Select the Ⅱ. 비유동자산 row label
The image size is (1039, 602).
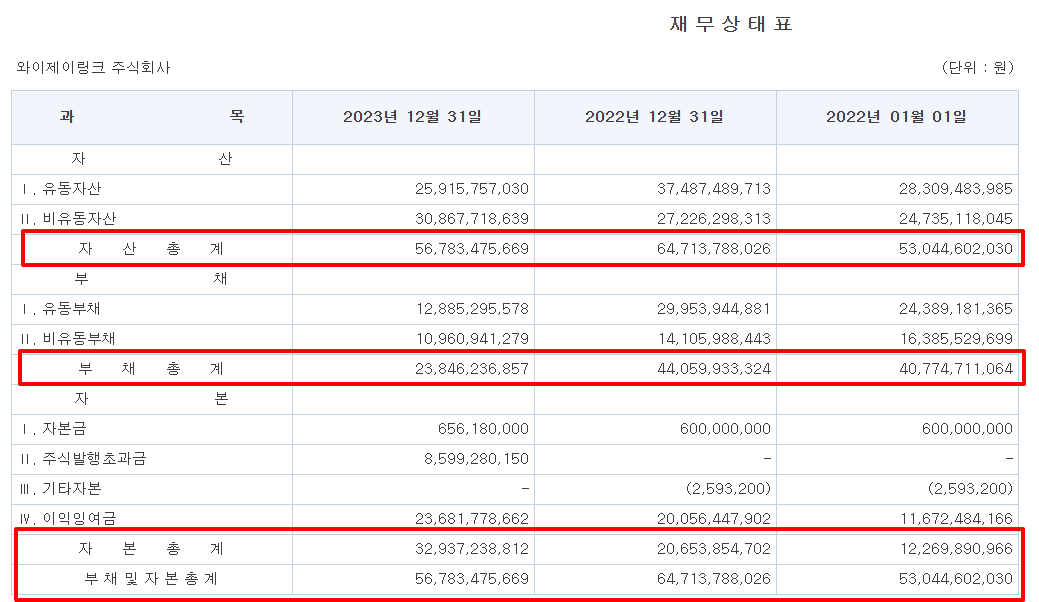(68, 219)
